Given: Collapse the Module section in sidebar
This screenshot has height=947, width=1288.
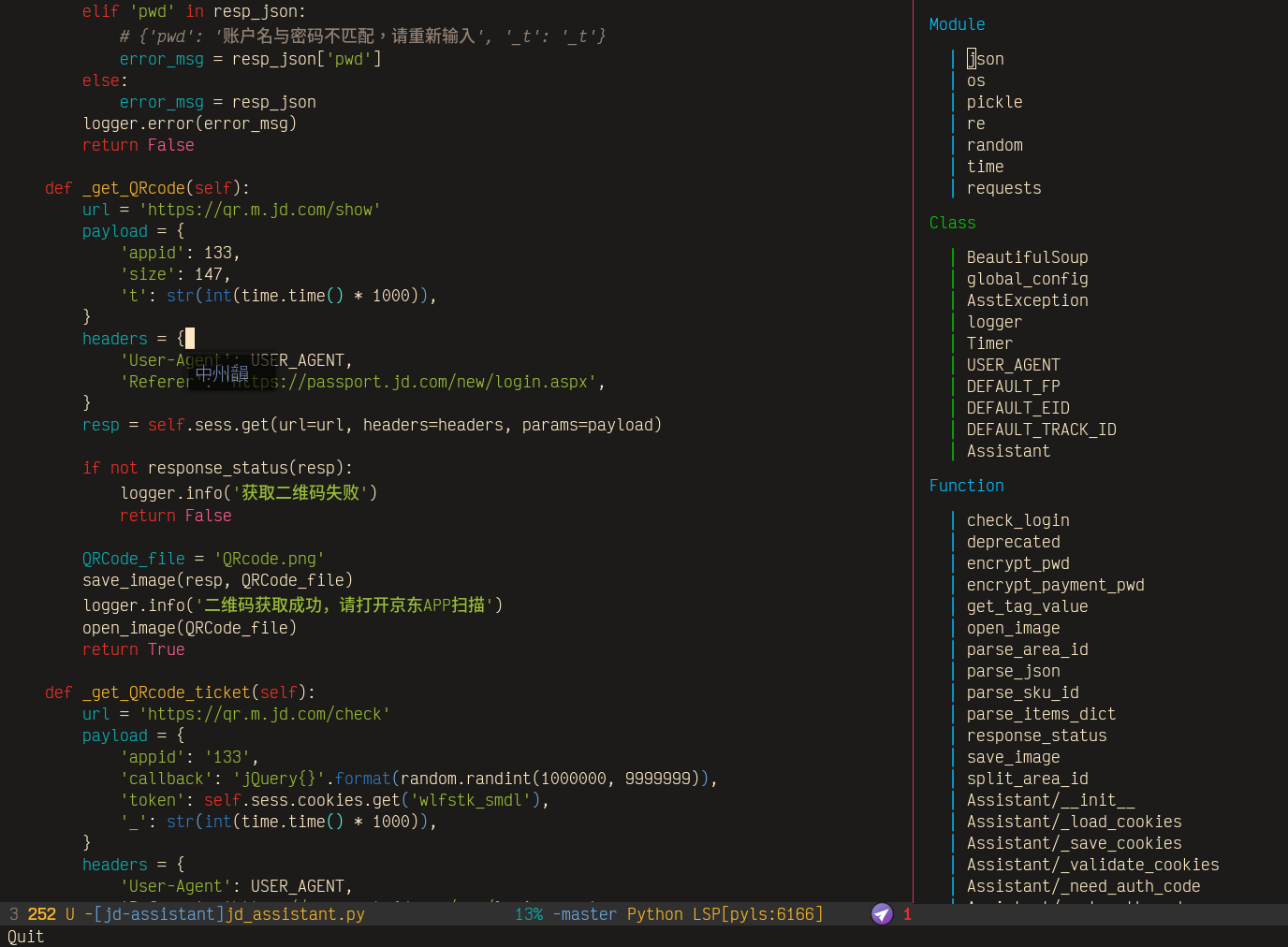Looking at the screenshot, I should click(957, 24).
